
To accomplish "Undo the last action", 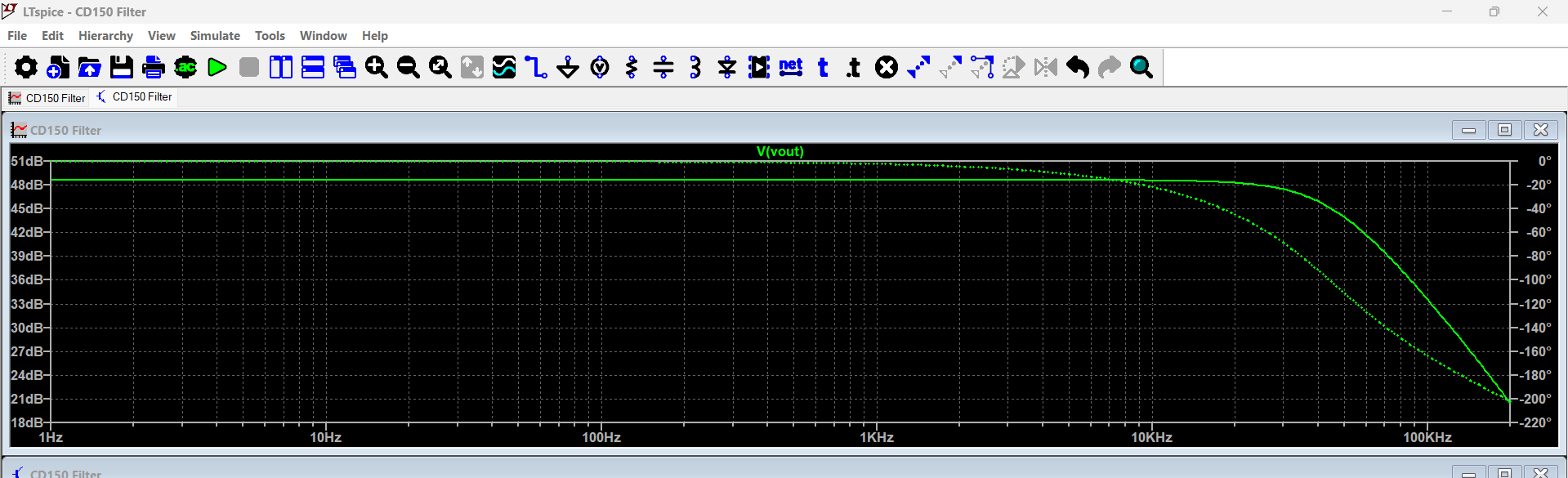I will (x=1078, y=67).
